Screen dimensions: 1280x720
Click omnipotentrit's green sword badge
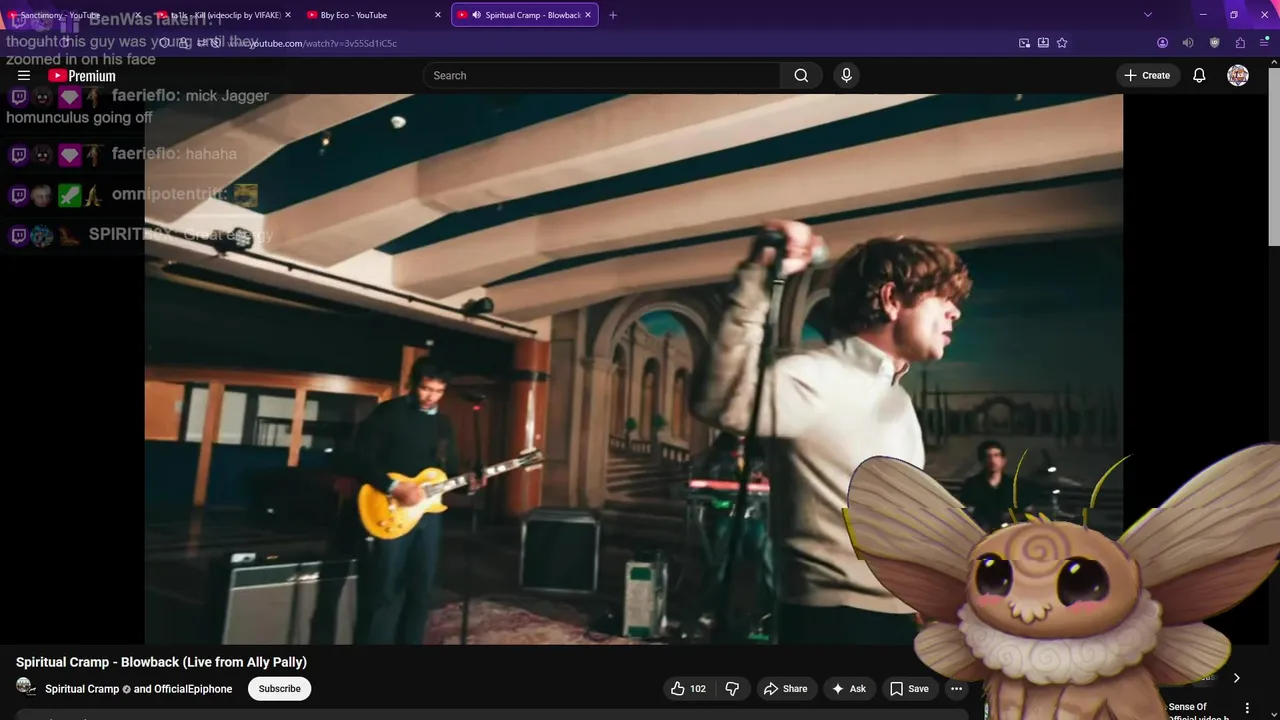69,195
